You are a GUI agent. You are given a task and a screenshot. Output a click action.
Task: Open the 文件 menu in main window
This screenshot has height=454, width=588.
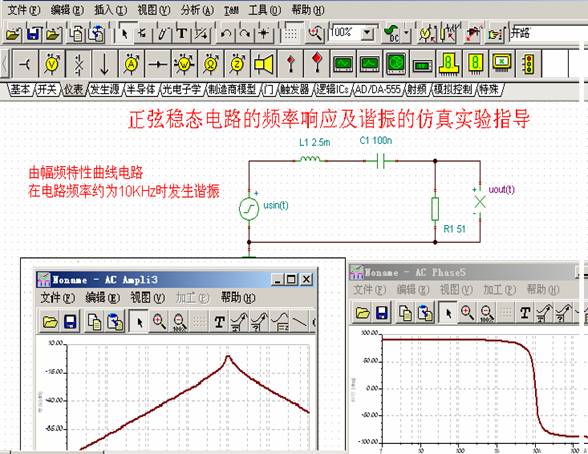(x=24, y=10)
